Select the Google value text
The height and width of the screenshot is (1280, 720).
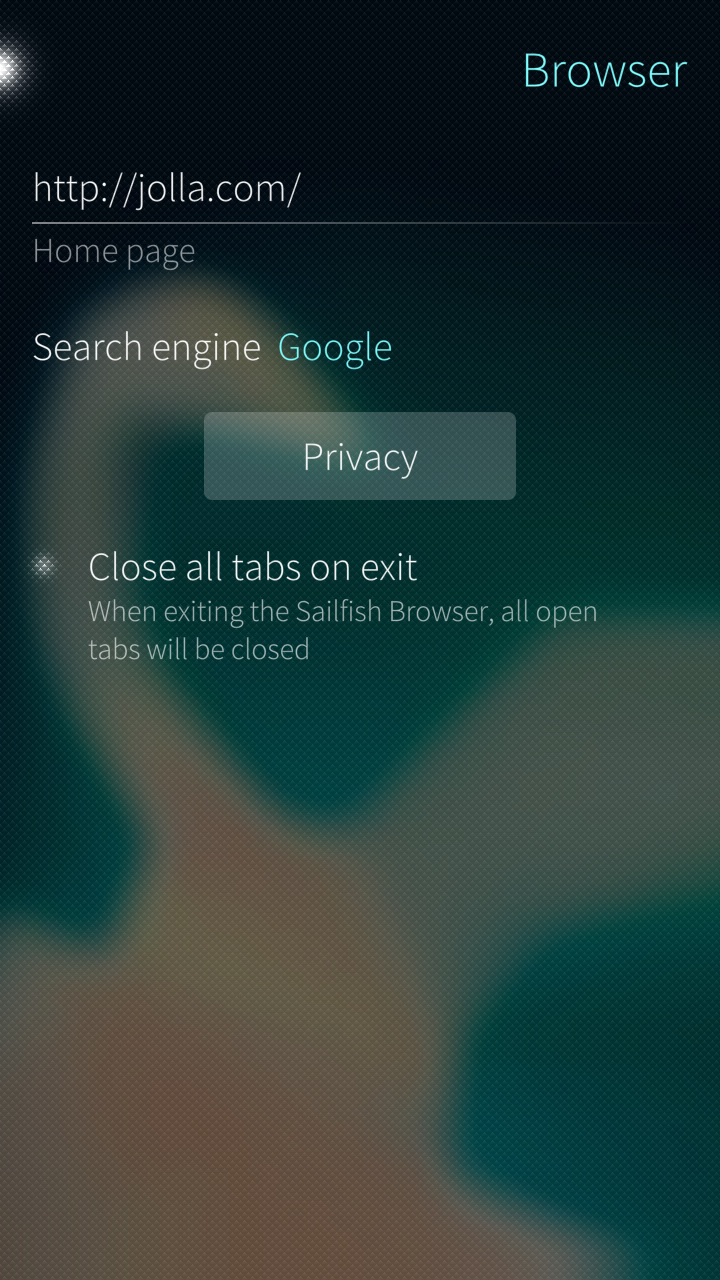coord(335,348)
